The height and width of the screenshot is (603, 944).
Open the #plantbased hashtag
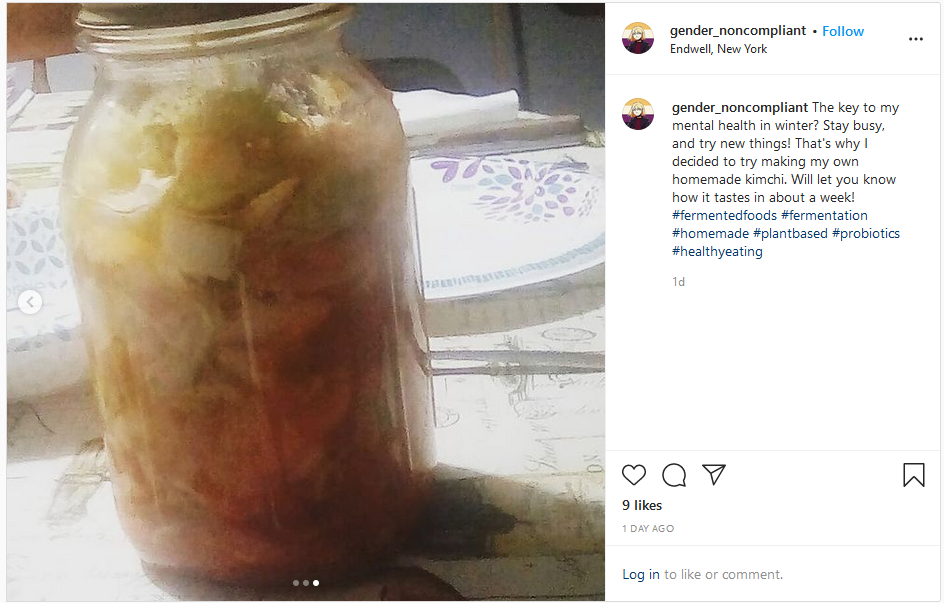click(x=790, y=233)
